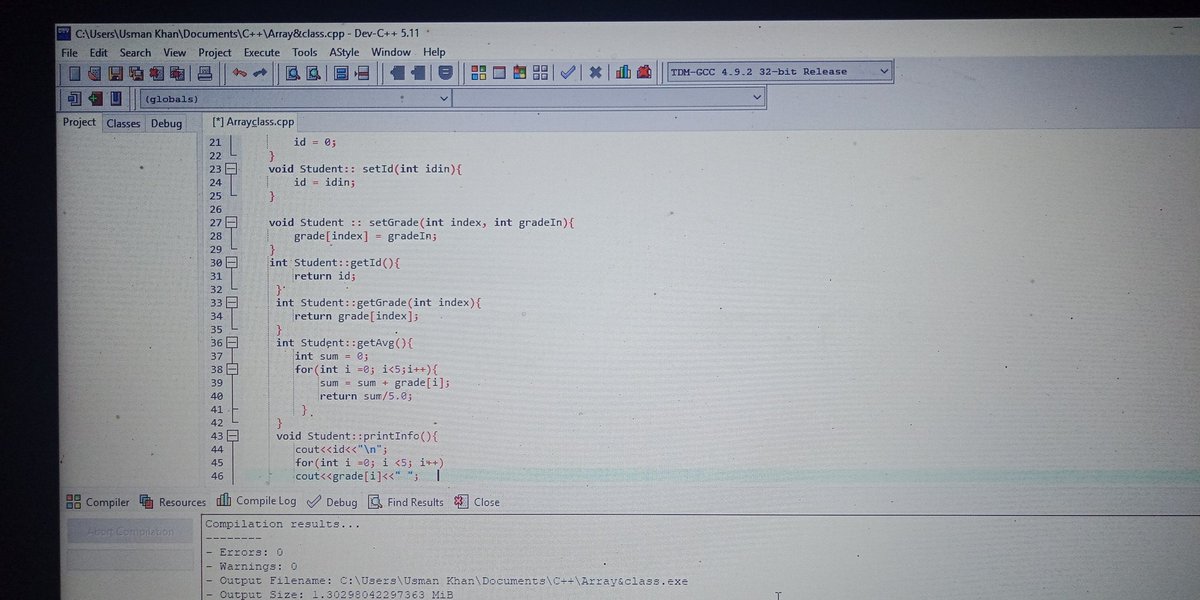Viewport: 1200px width, 600px height.
Task: Click the Save All toolbar icon
Action: coord(136,72)
